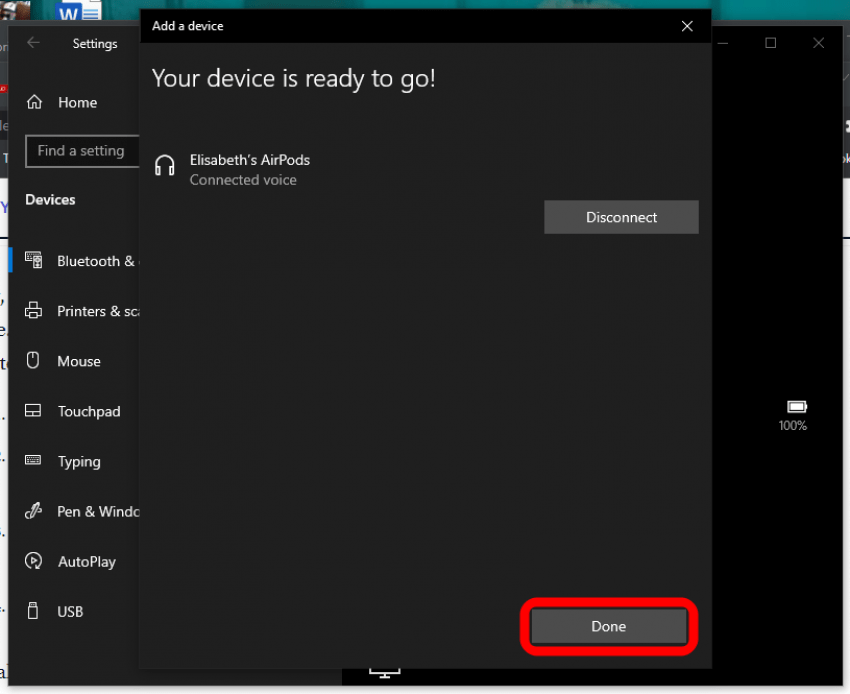Image resolution: width=850 pixels, height=694 pixels.
Task: Click the Your device is ready heading
Action: [294, 79]
